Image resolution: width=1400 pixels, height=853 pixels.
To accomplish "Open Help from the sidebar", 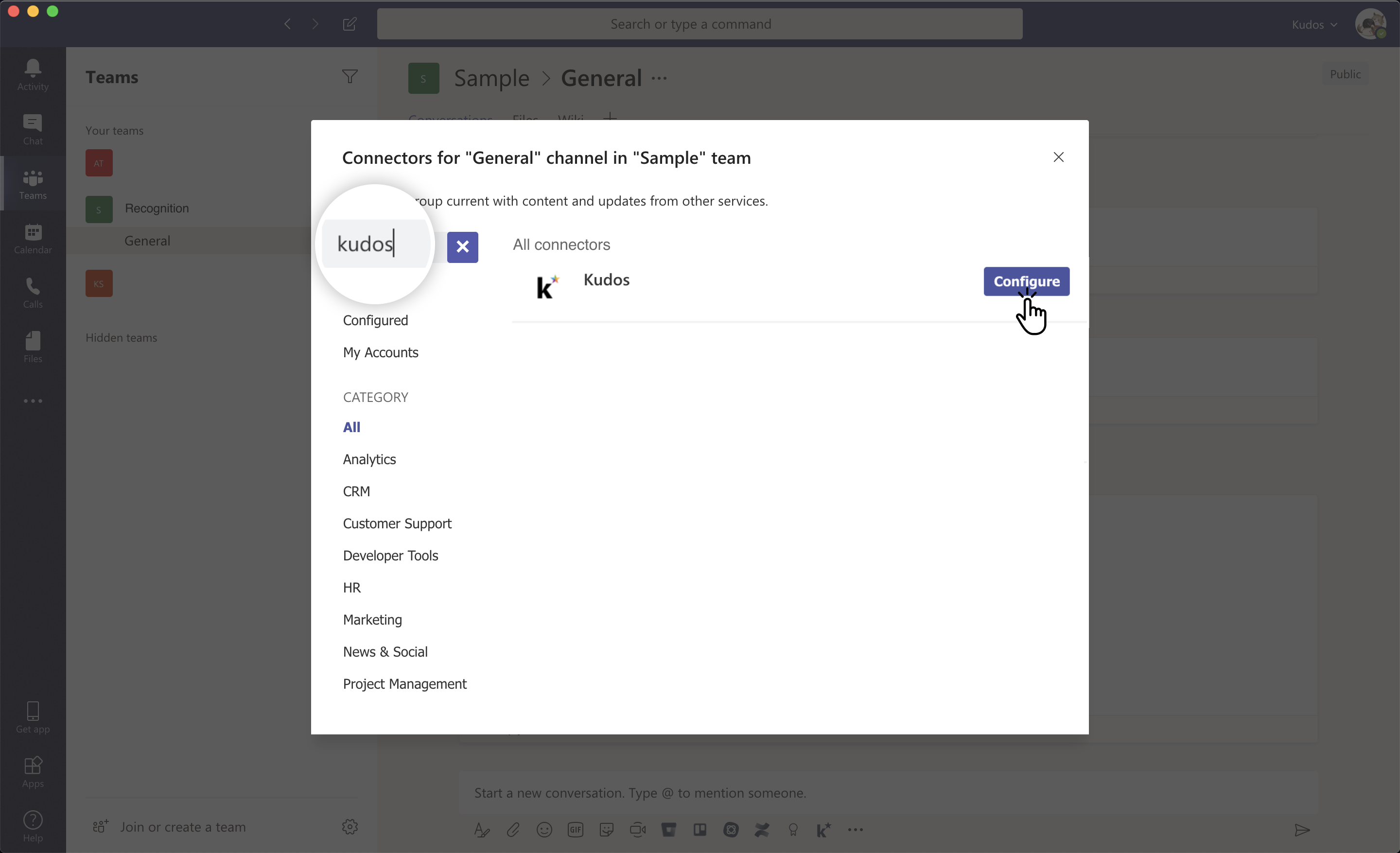I will (x=33, y=826).
